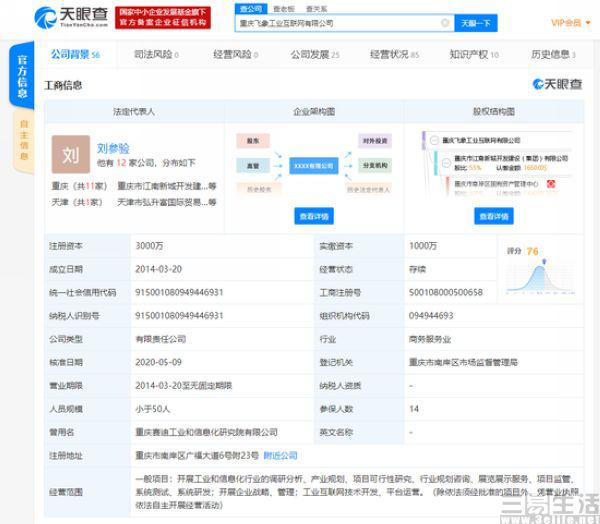The image size is (600, 524).
Task: Select the 组织机构代码 value 094944693
Action: tap(431, 316)
